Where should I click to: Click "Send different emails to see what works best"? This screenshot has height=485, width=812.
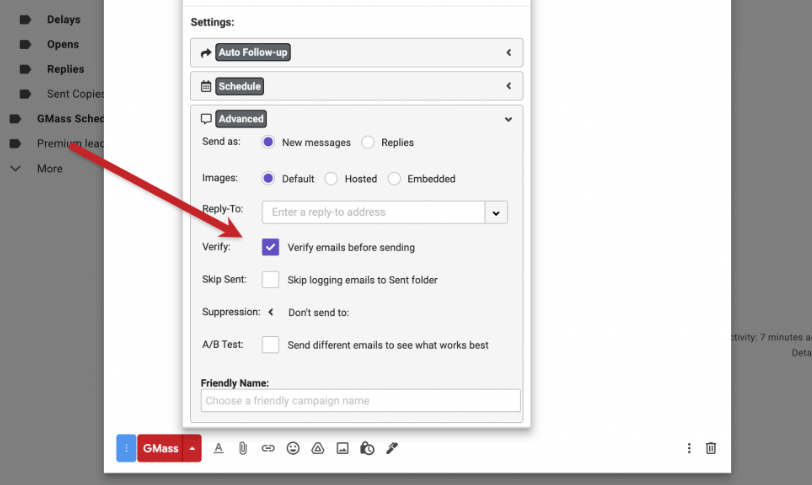[x=388, y=345]
